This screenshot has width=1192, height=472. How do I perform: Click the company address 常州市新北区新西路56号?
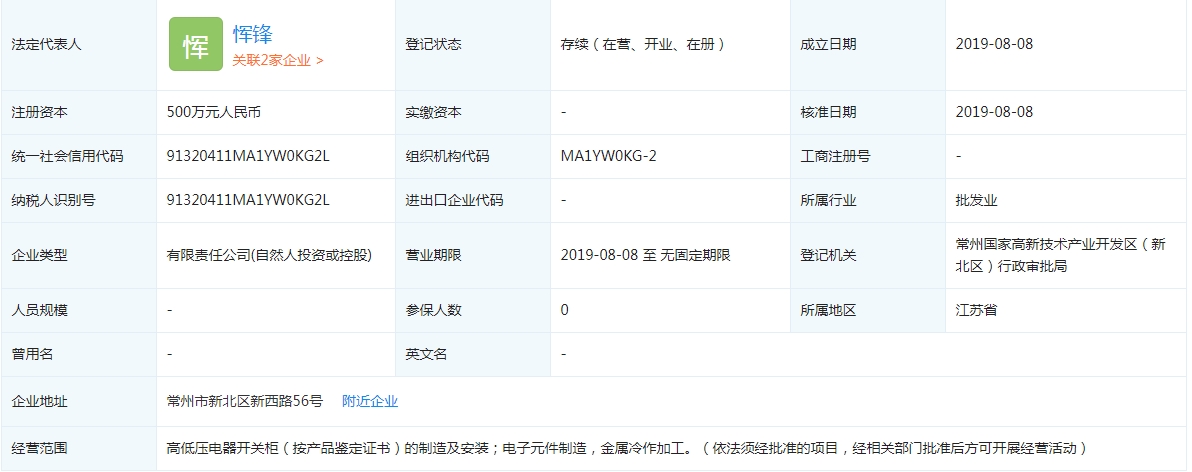pos(245,401)
